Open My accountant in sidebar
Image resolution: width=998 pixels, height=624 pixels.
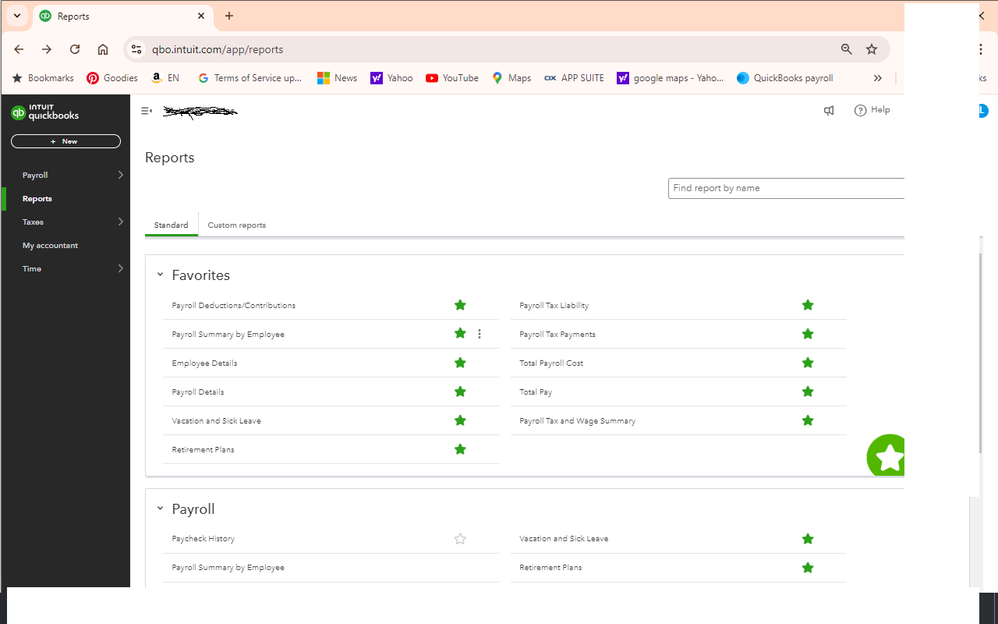(50, 245)
